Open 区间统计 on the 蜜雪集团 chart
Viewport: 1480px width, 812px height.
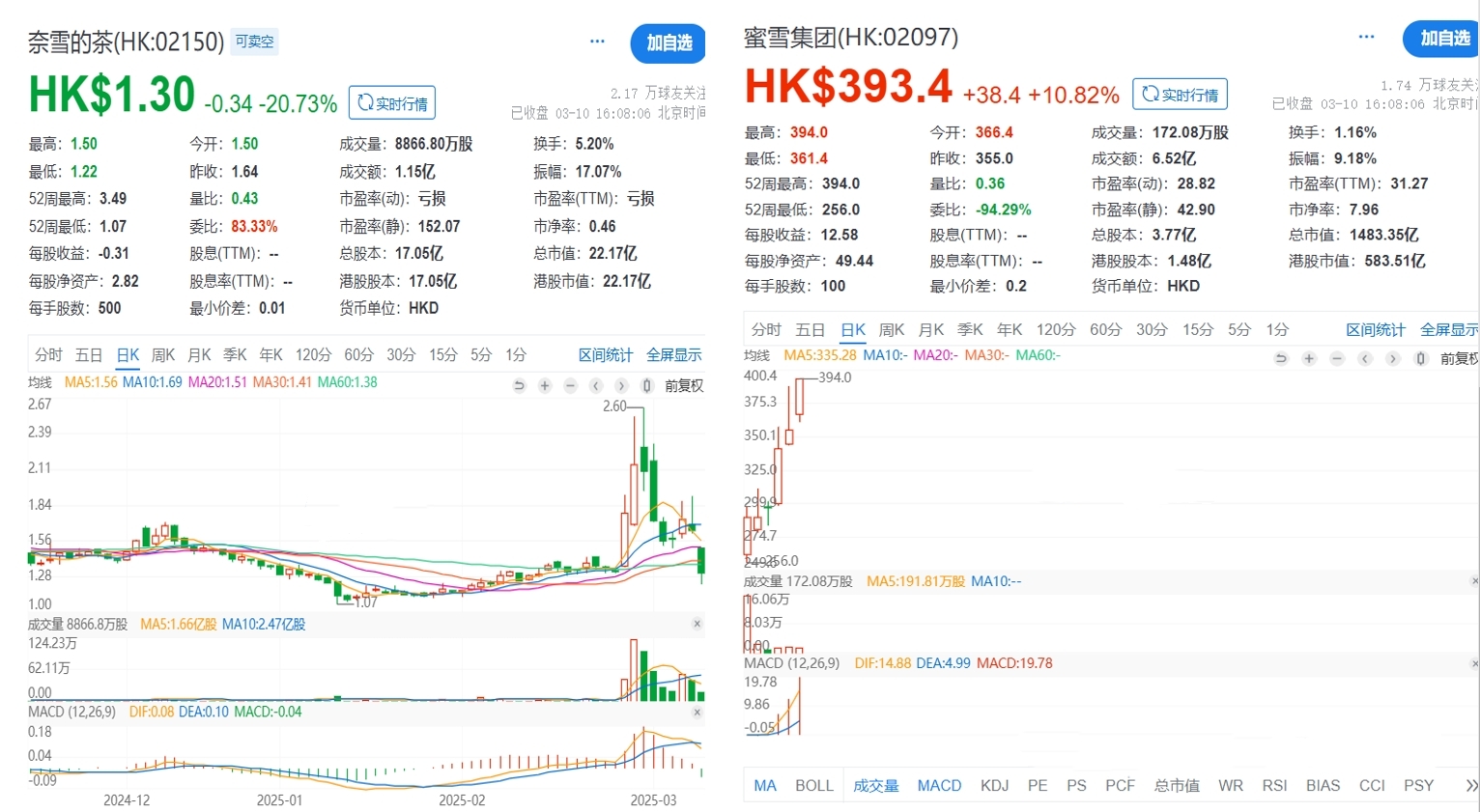point(1376,329)
